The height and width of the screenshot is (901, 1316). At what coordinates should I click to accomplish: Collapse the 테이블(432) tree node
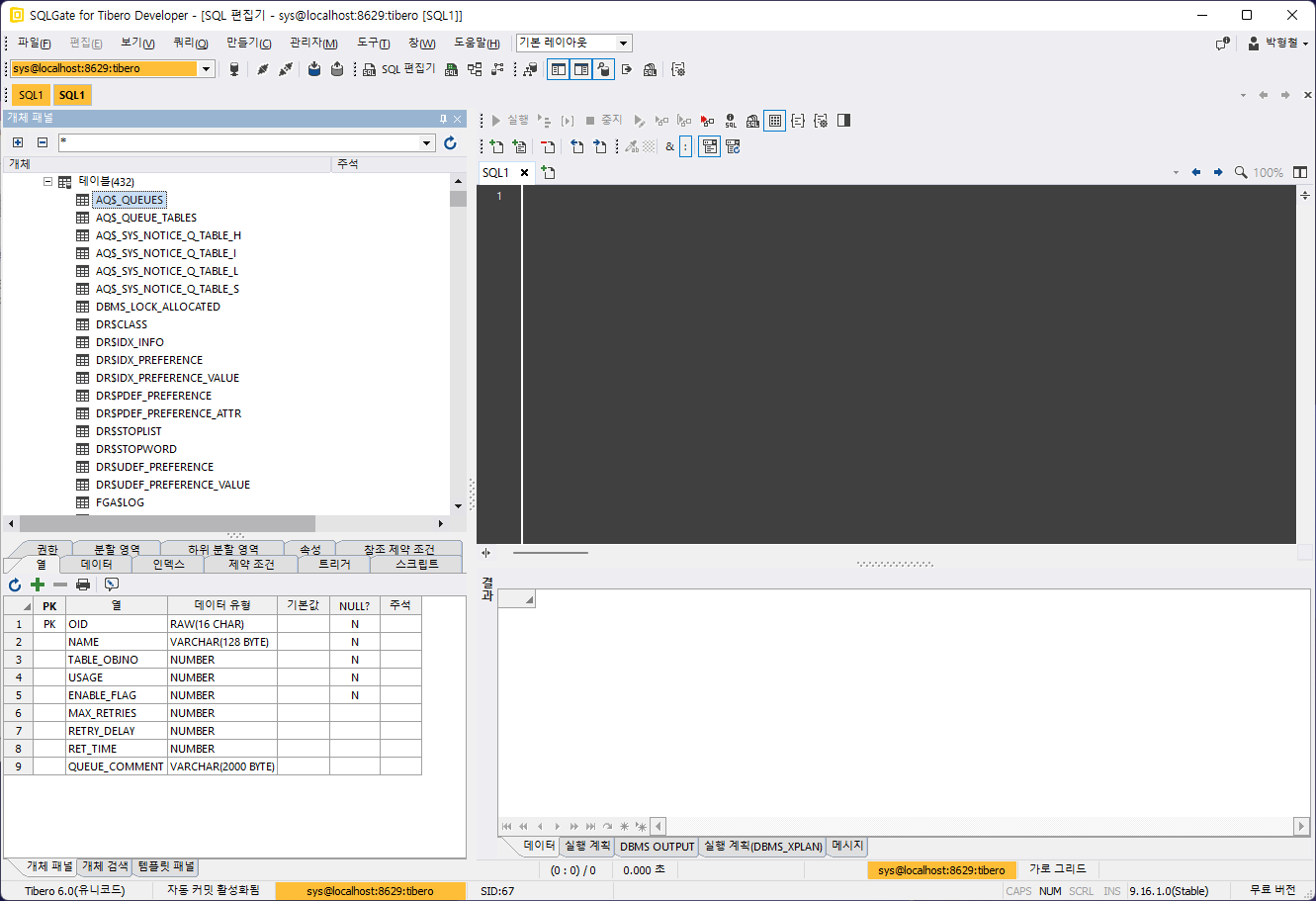point(46,182)
